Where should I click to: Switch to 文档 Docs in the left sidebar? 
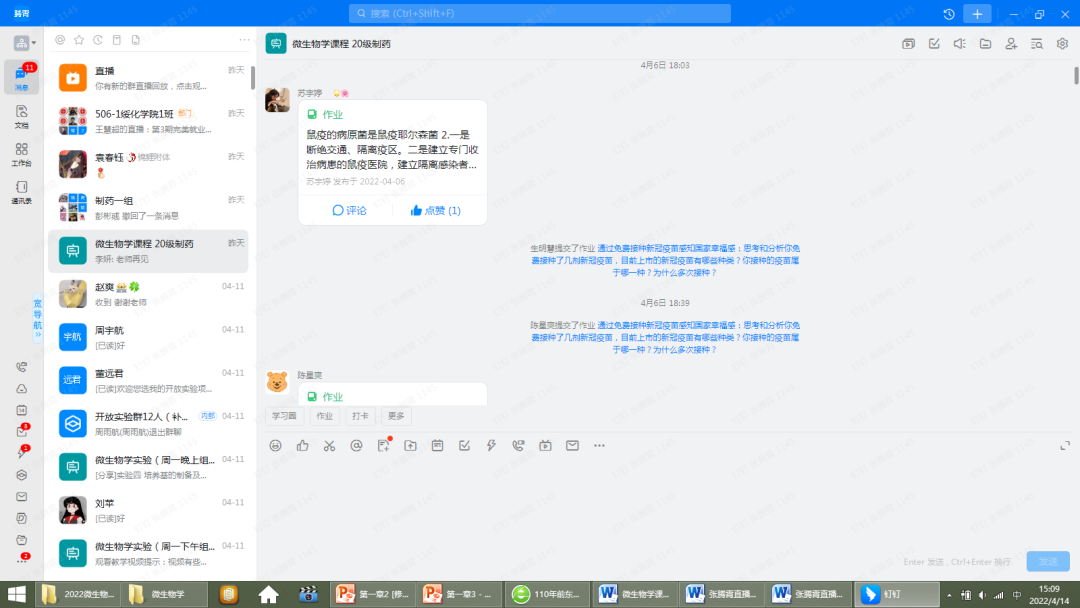pos(20,113)
